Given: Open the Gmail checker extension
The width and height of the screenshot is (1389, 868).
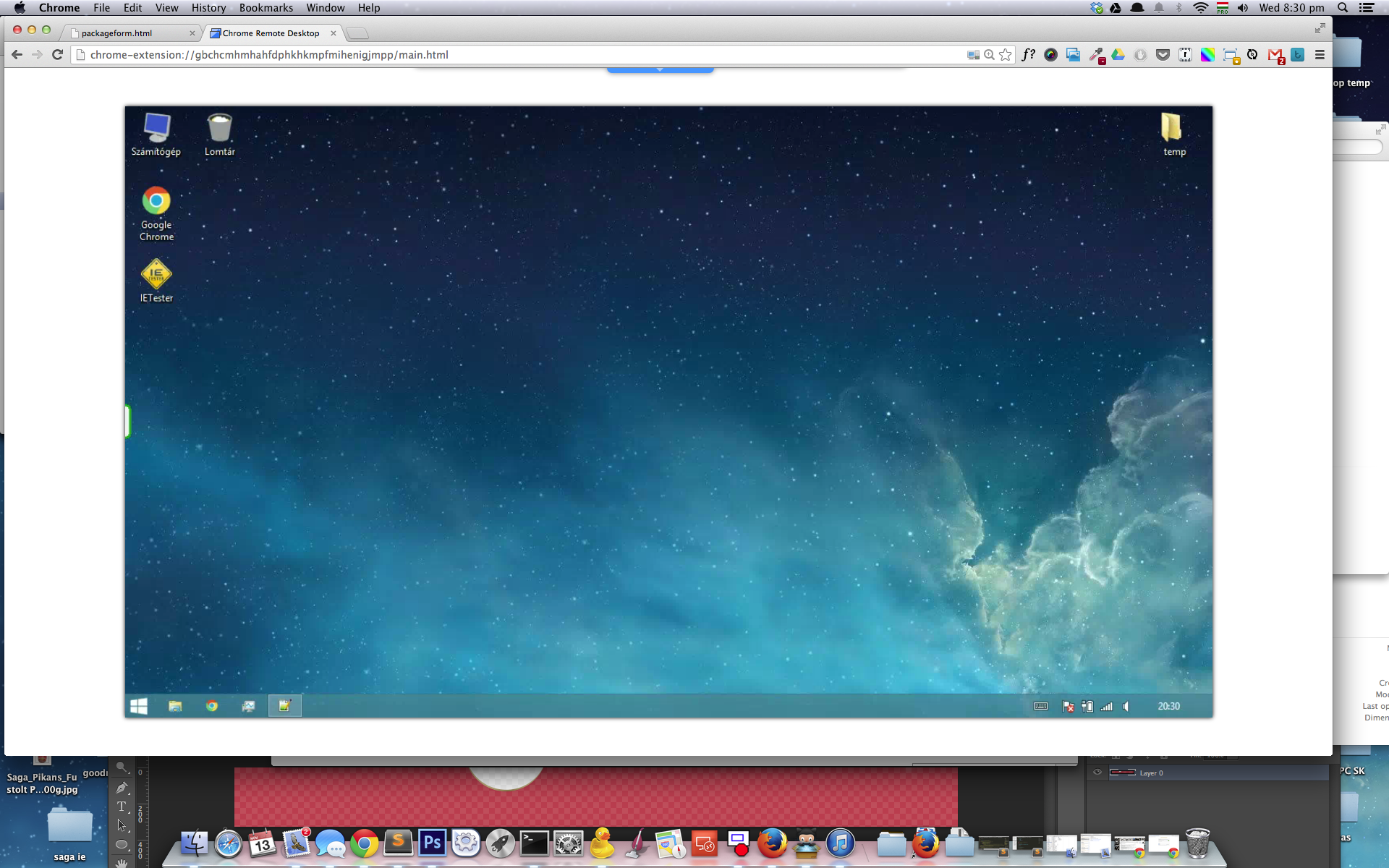Looking at the screenshot, I should 1275,56.
